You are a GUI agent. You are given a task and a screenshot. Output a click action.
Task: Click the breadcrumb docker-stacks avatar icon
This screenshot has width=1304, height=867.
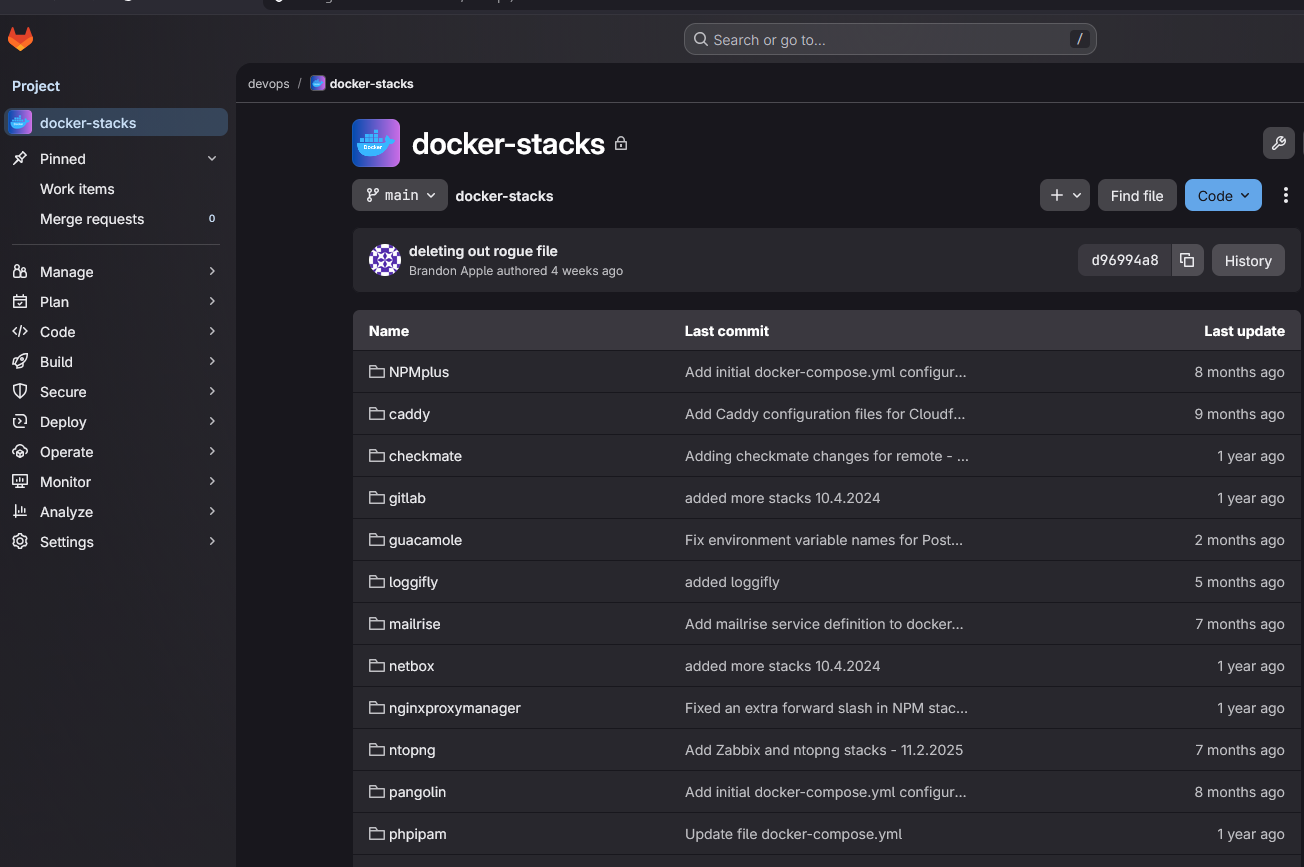pyautogui.click(x=318, y=84)
